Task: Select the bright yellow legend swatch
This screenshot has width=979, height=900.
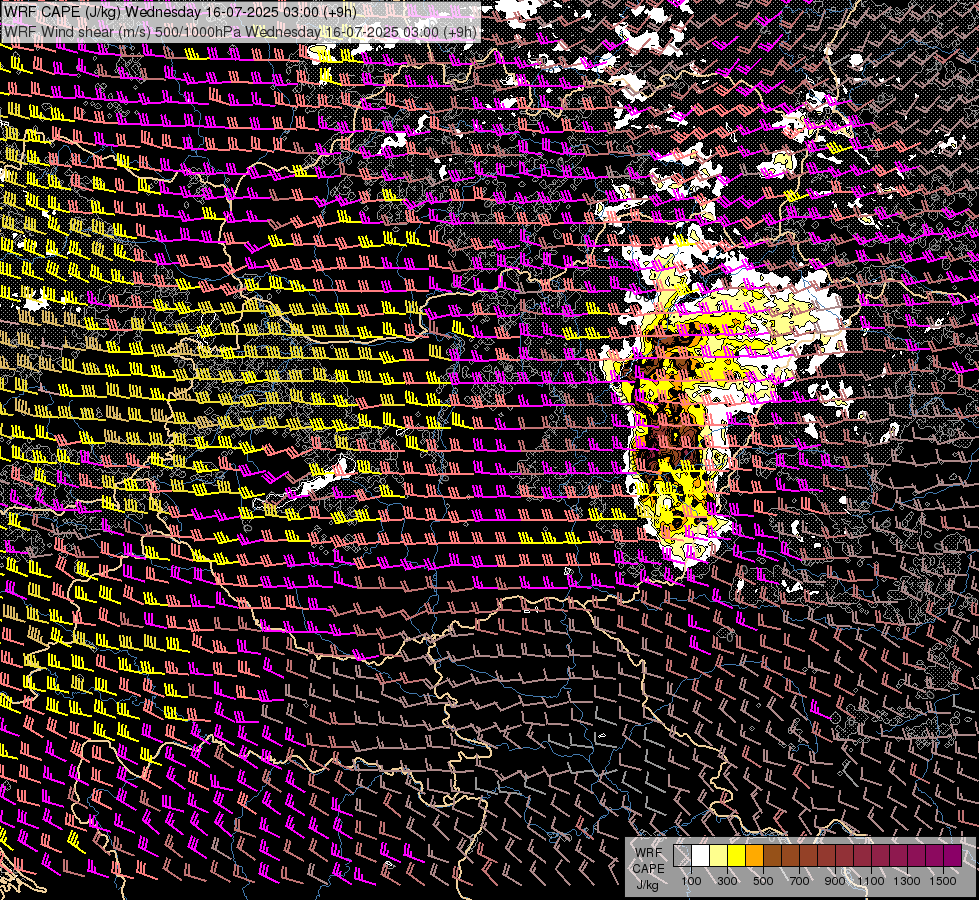Action: coord(737,855)
